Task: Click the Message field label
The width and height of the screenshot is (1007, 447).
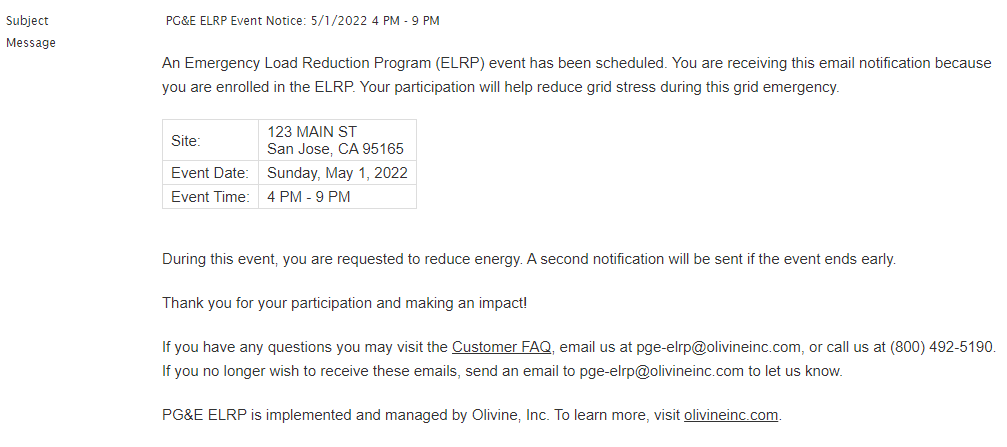Action: 31,43
